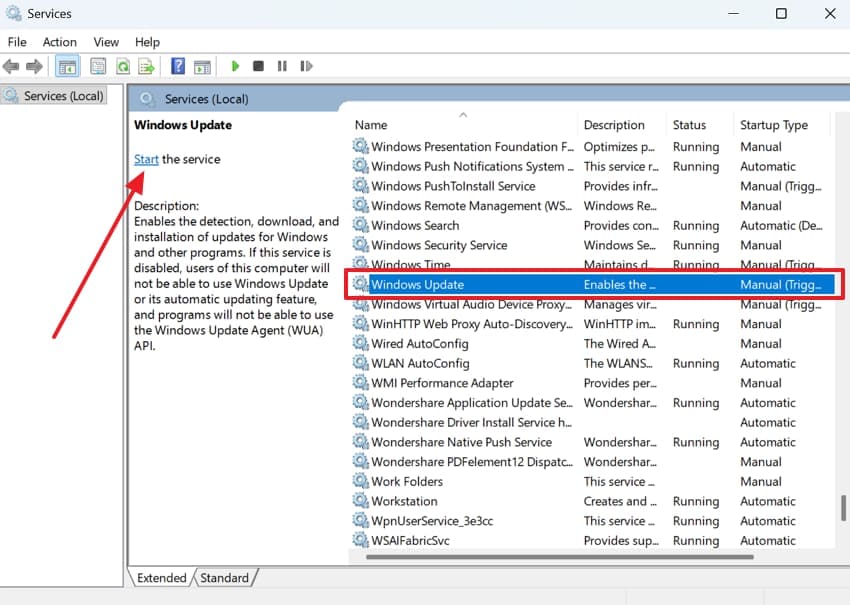This screenshot has width=850, height=605.
Task: Click the Back arrow toolbar button
Action: 11,66
